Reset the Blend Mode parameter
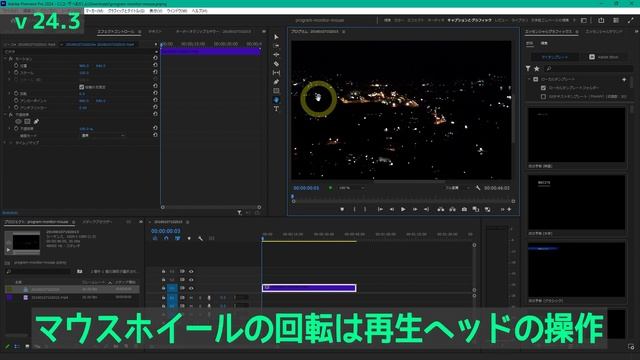This screenshot has width=640, height=360. pos(155,136)
